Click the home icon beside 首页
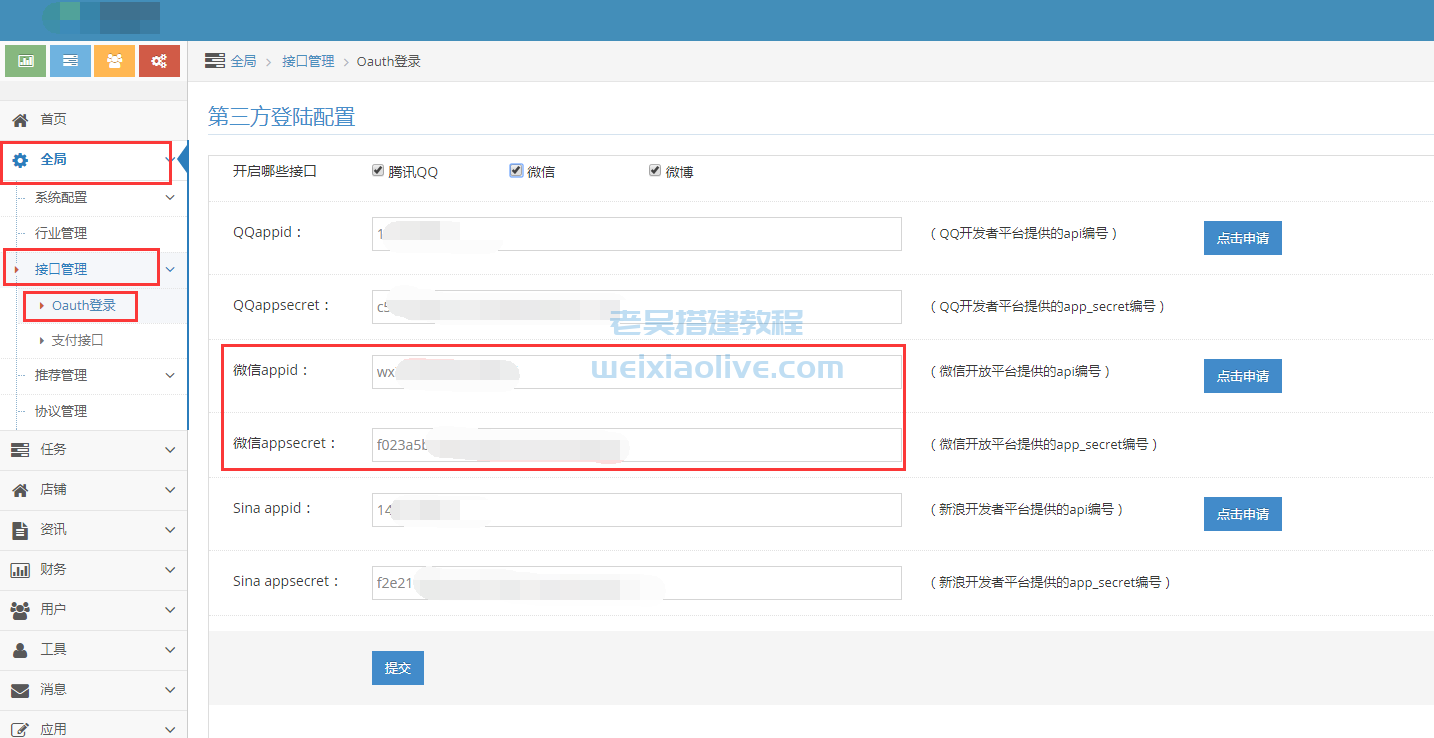Image resolution: width=1434 pixels, height=738 pixels. point(19,120)
